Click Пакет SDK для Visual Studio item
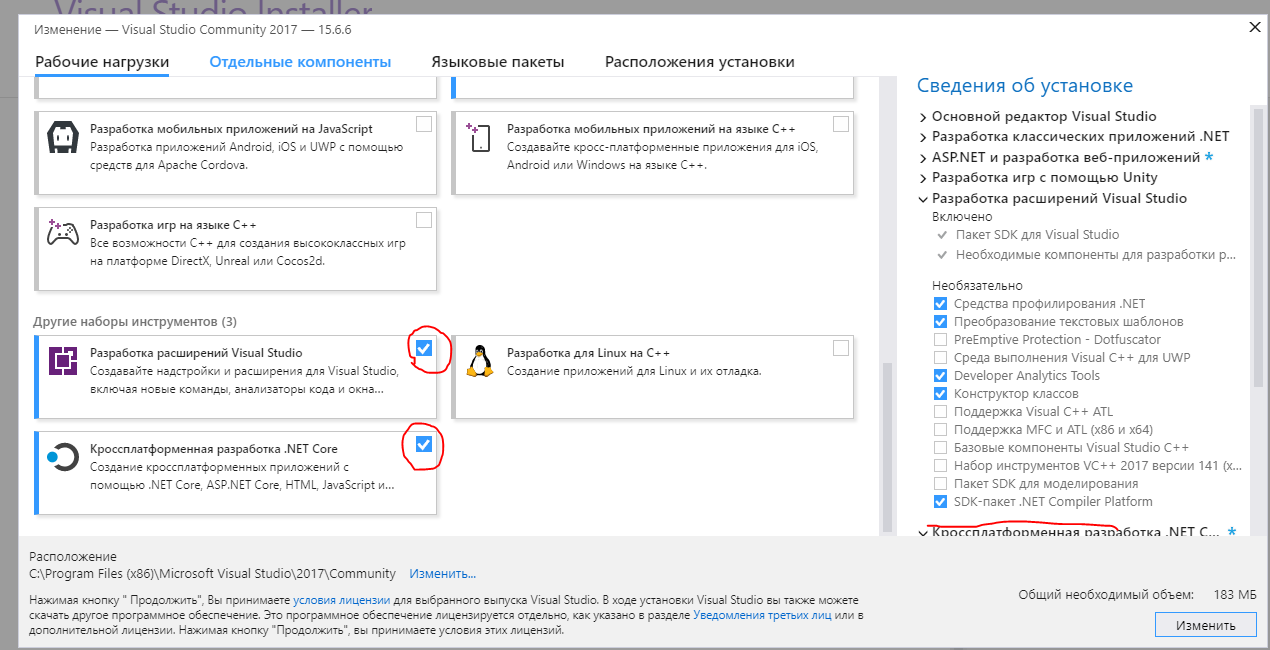Viewport: 1270px width, 650px height. click(x=1036, y=234)
